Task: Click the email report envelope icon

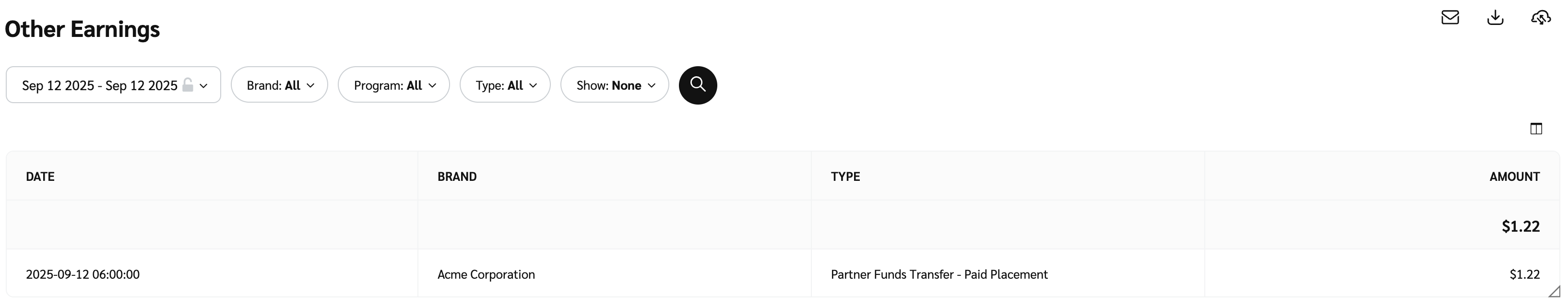Action: tap(1450, 18)
